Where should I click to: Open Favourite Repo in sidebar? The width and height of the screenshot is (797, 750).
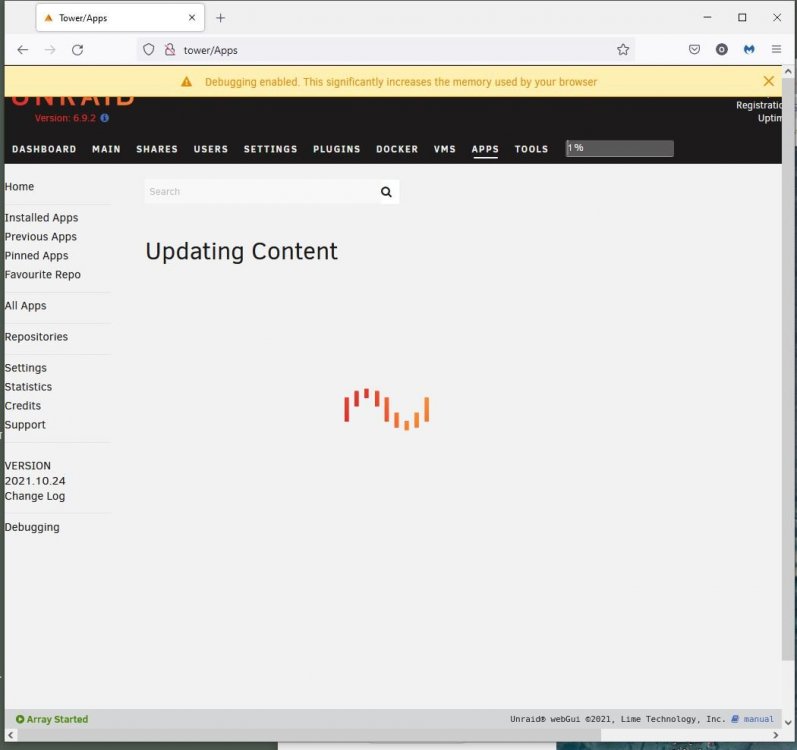(x=43, y=274)
